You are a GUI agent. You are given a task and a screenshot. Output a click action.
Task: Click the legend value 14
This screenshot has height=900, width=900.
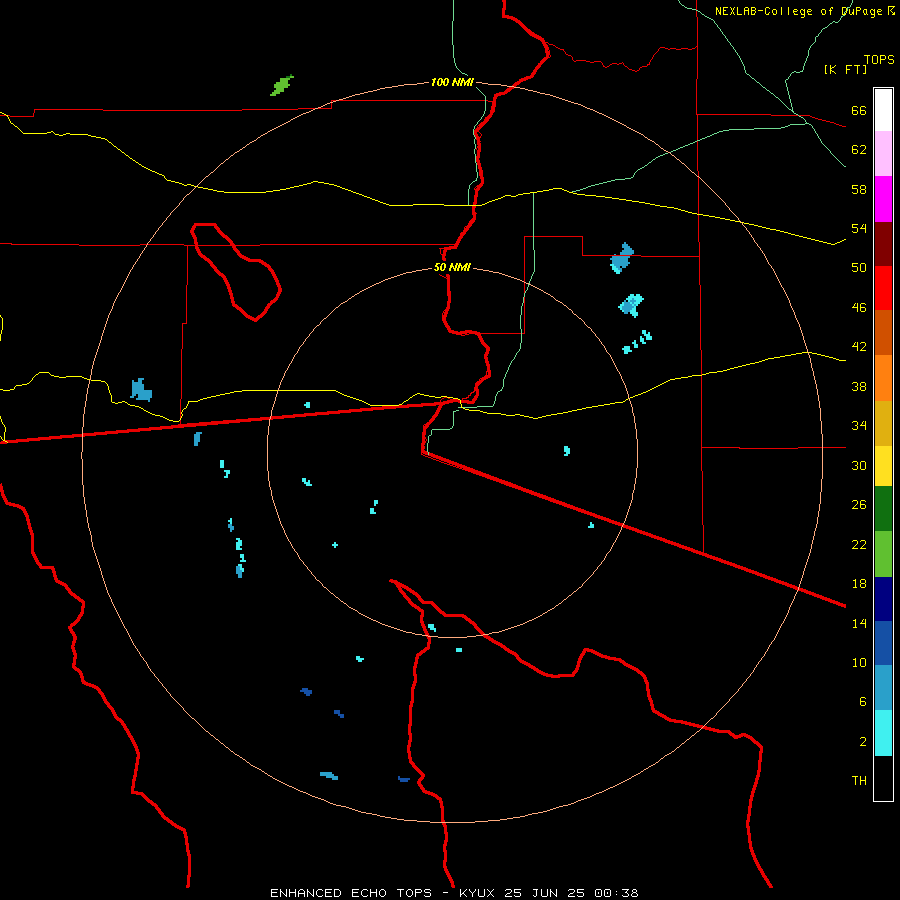pyautogui.click(x=859, y=623)
